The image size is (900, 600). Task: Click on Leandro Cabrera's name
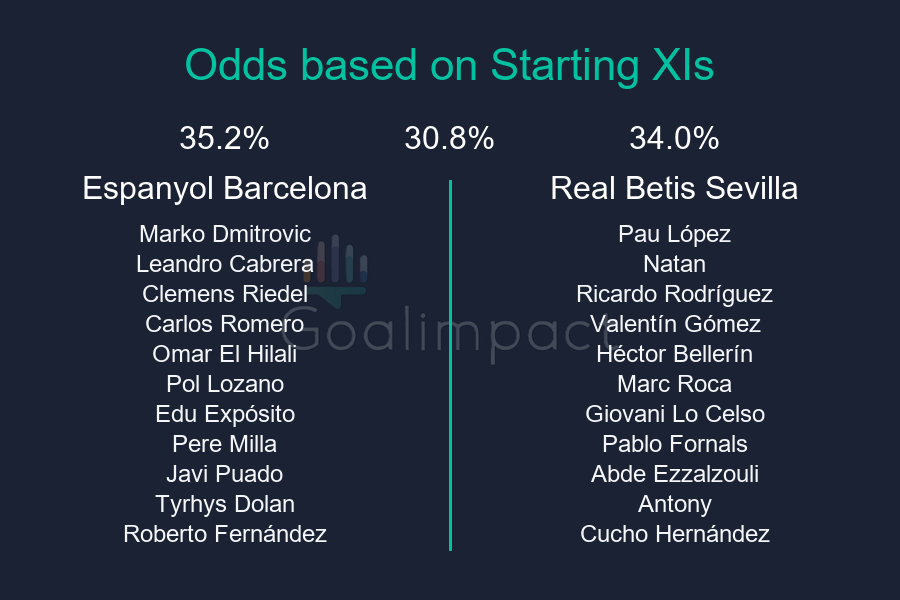225,264
